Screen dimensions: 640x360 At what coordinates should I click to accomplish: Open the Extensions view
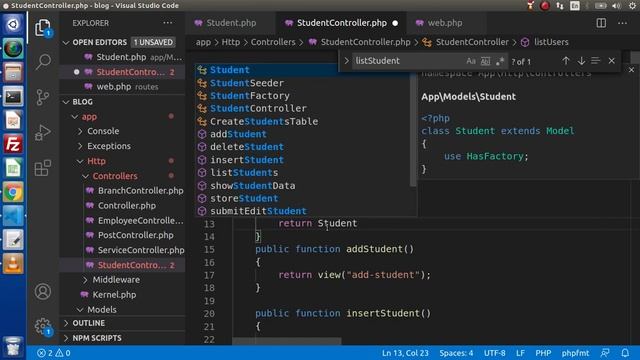42,167
